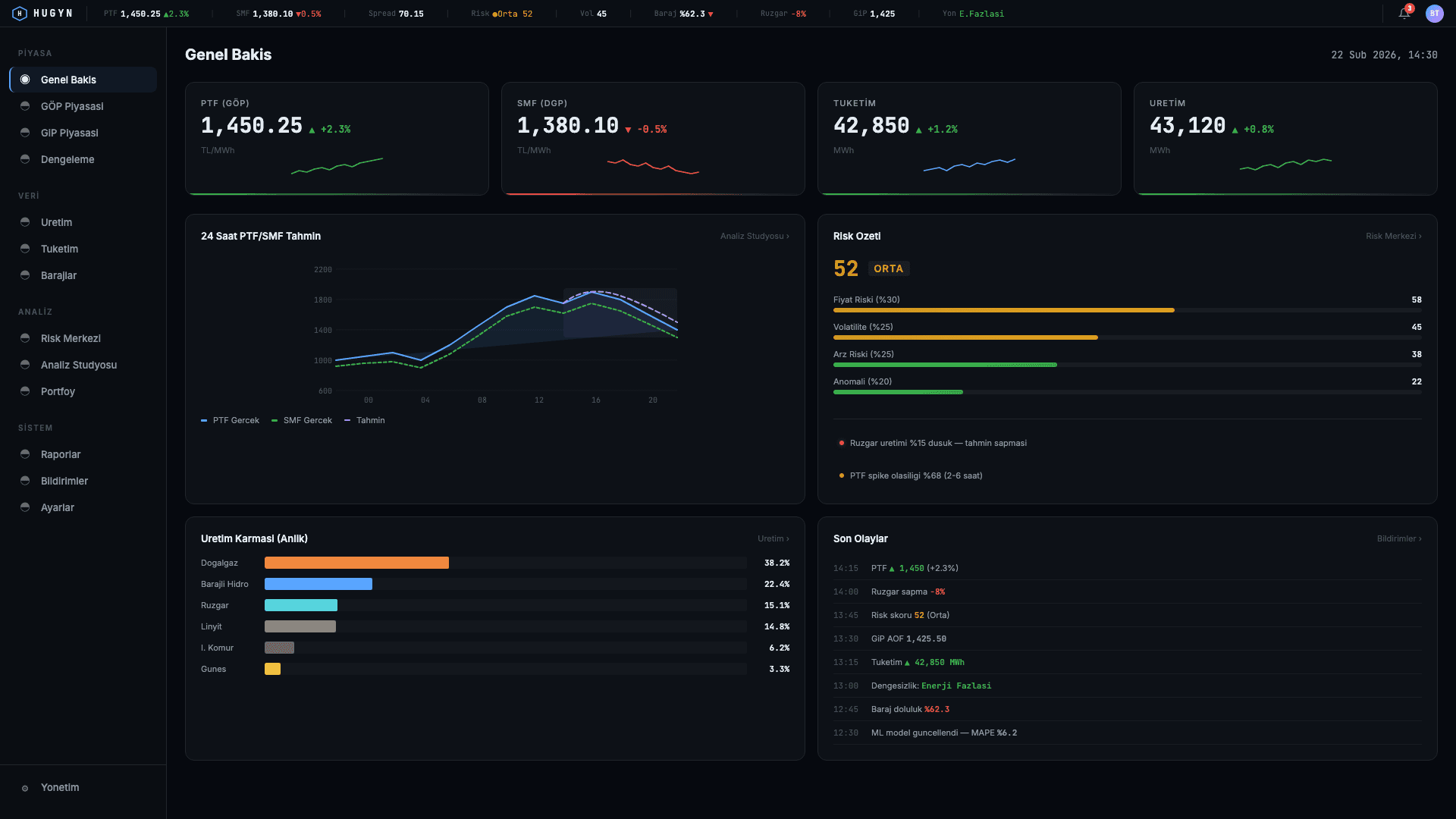Toggle PTF Gercek legend item
Image resolution: width=1456 pixels, height=819 pixels.
[x=230, y=420]
